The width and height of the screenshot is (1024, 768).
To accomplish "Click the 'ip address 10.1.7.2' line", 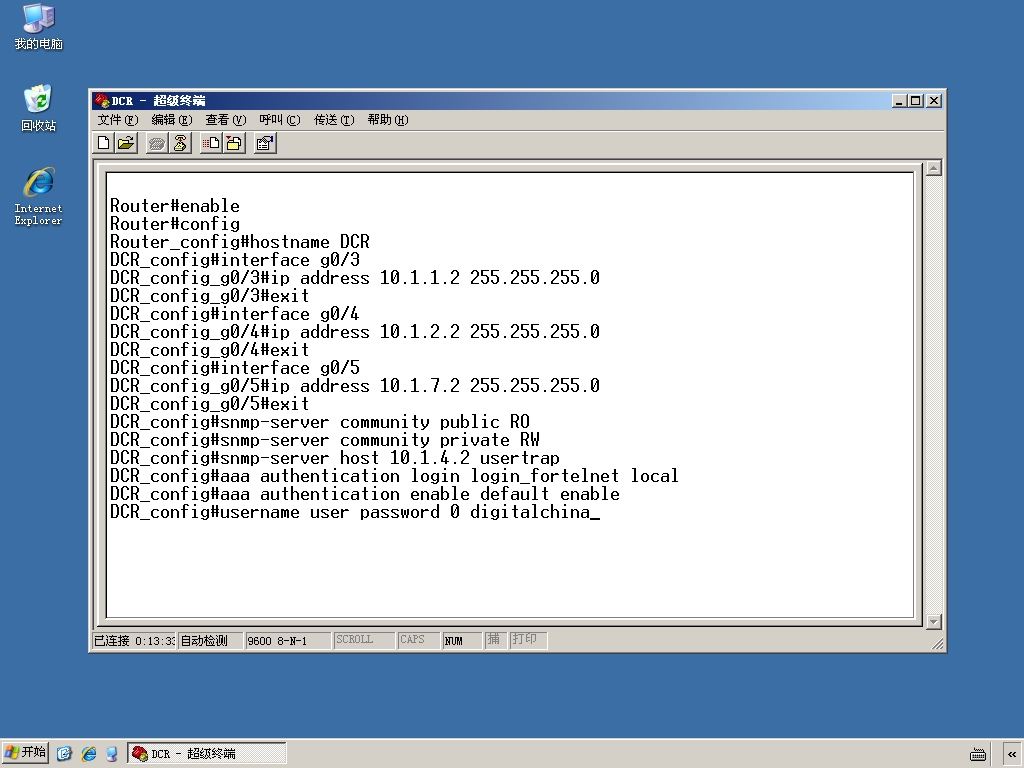I will click(355, 386).
